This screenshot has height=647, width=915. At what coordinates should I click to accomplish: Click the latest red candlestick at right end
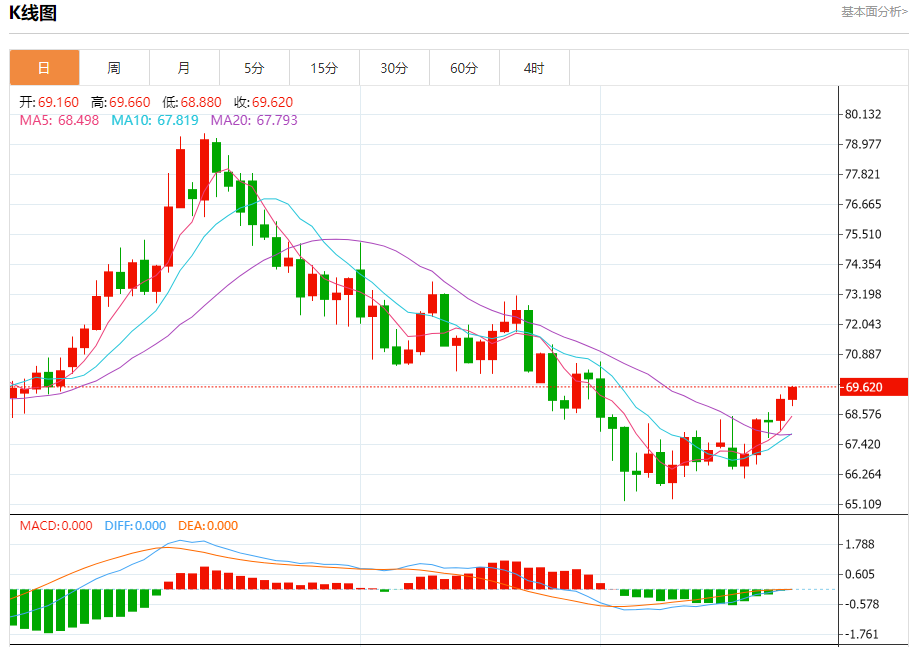[792, 393]
